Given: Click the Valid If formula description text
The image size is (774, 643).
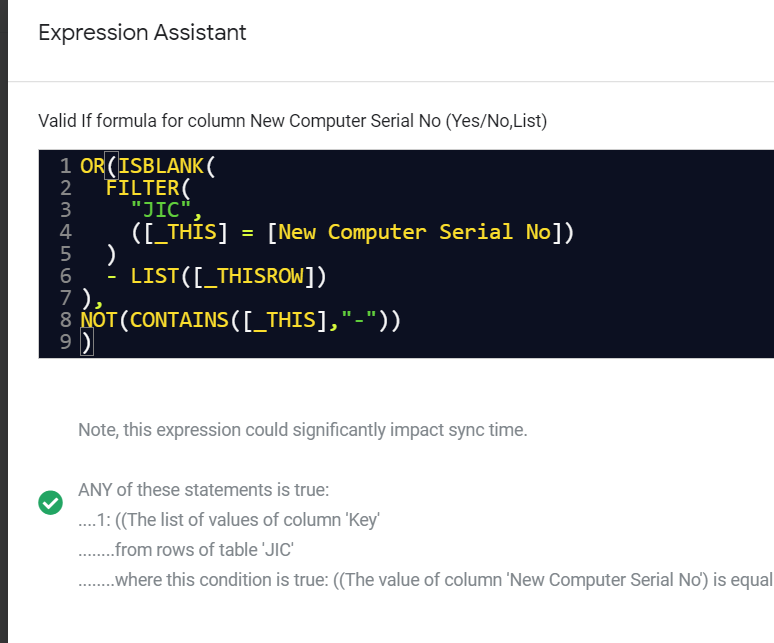Looking at the screenshot, I should tap(293, 121).
